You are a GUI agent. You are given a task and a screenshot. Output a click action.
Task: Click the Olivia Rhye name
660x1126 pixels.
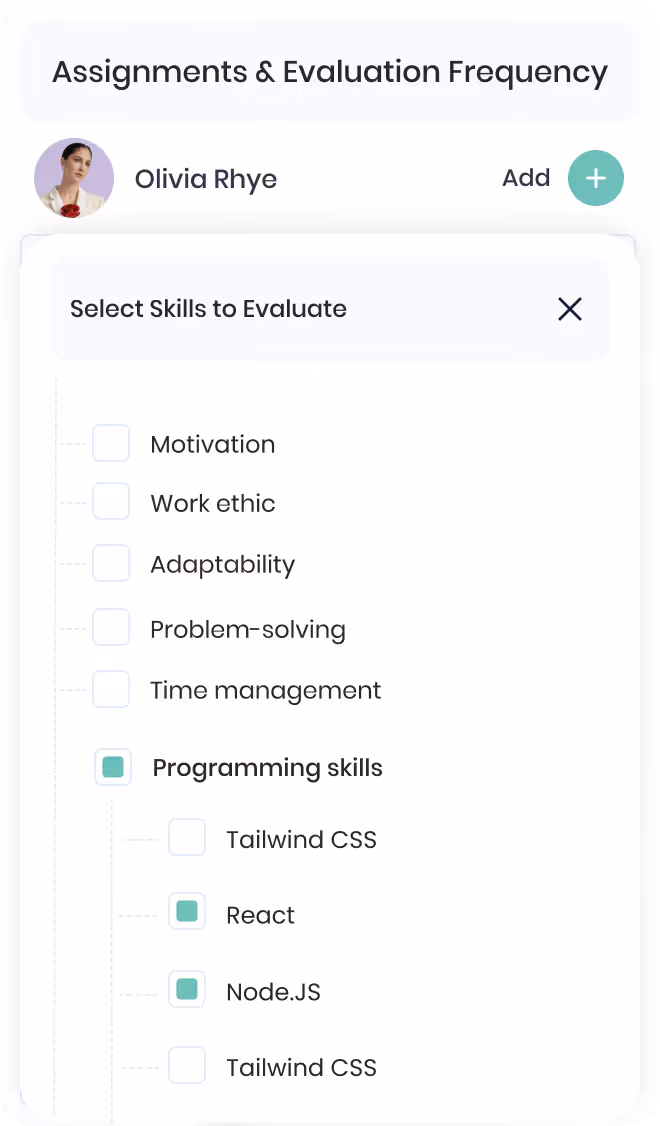point(206,179)
